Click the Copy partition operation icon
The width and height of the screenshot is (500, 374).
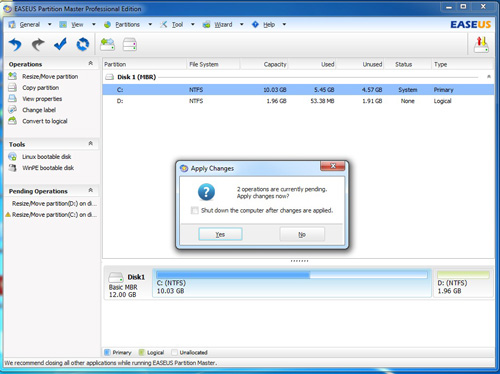pyautogui.click(x=12, y=88)
